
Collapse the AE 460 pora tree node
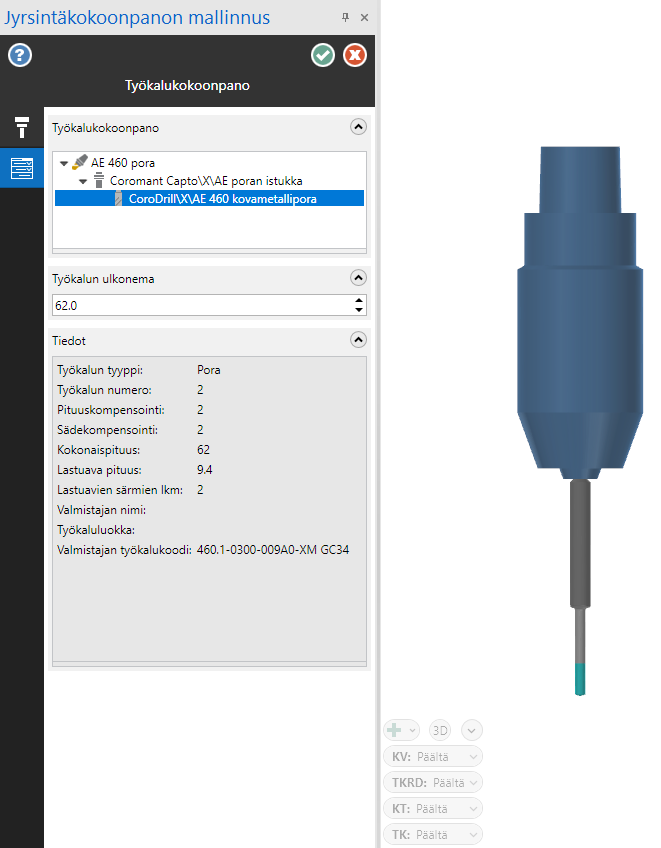[65, 163]
